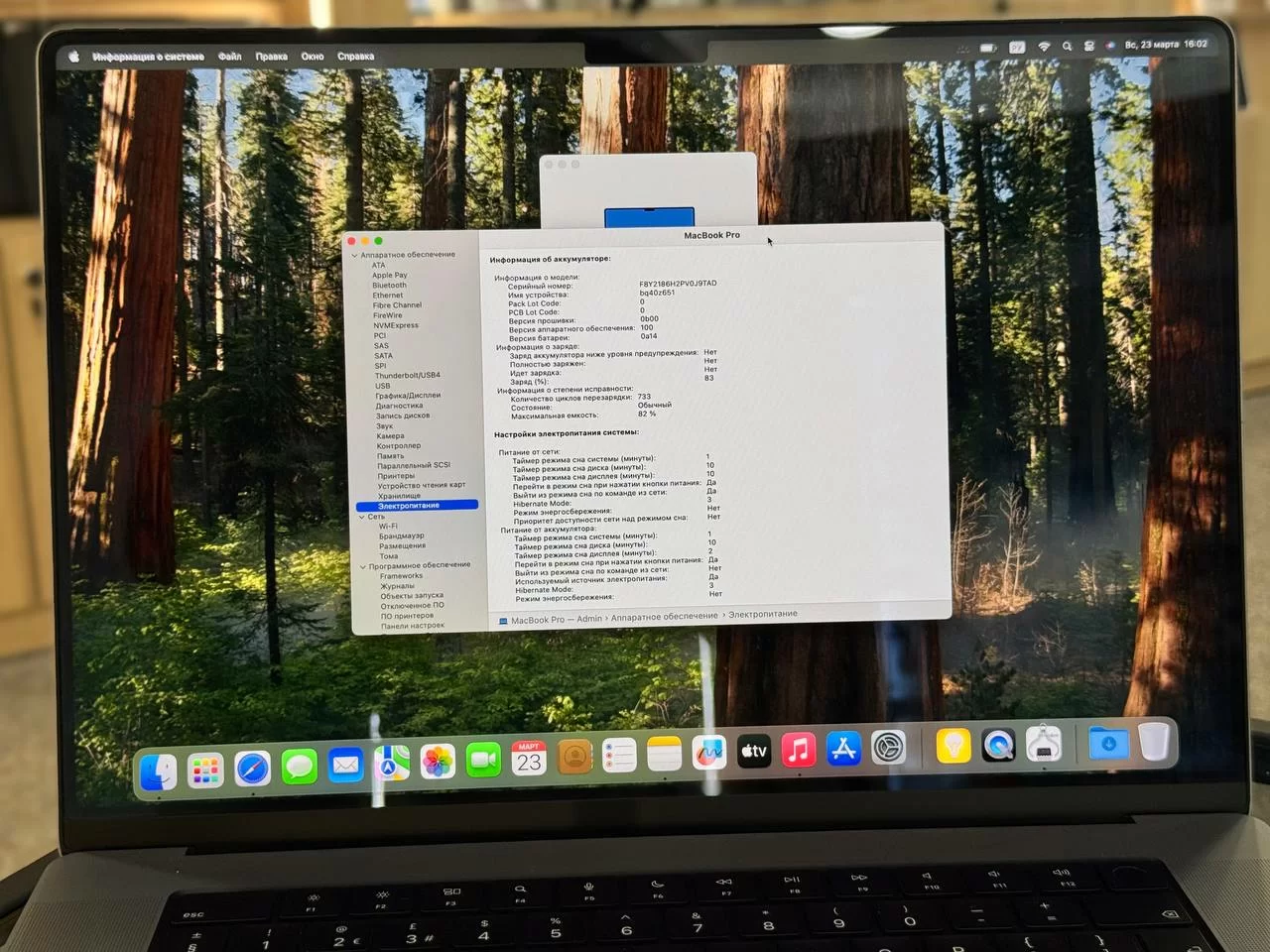Open the Файл menu
The width and height of the screenshot is (1270, 952).
(229, 57)
